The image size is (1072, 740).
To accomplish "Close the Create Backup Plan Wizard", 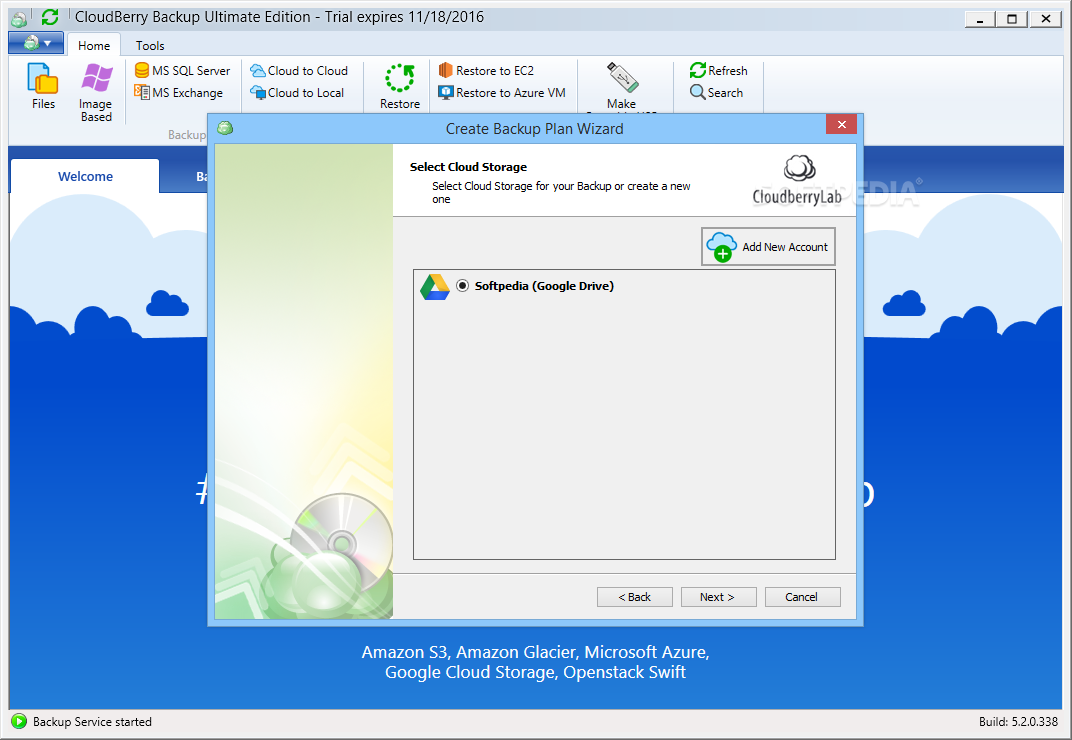I will click(842, 124).
